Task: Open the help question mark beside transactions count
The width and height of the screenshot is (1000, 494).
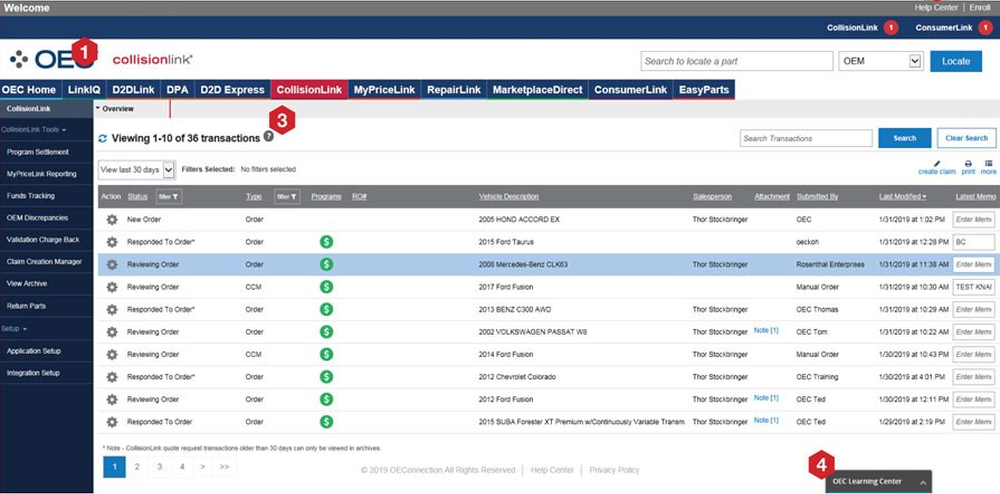Action: tap(268, 136)
